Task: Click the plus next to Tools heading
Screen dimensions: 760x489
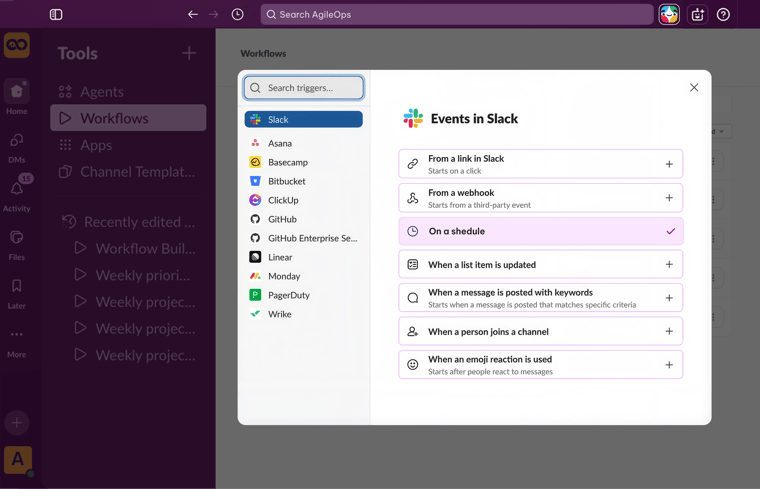Action: click(x=189, y=53)
